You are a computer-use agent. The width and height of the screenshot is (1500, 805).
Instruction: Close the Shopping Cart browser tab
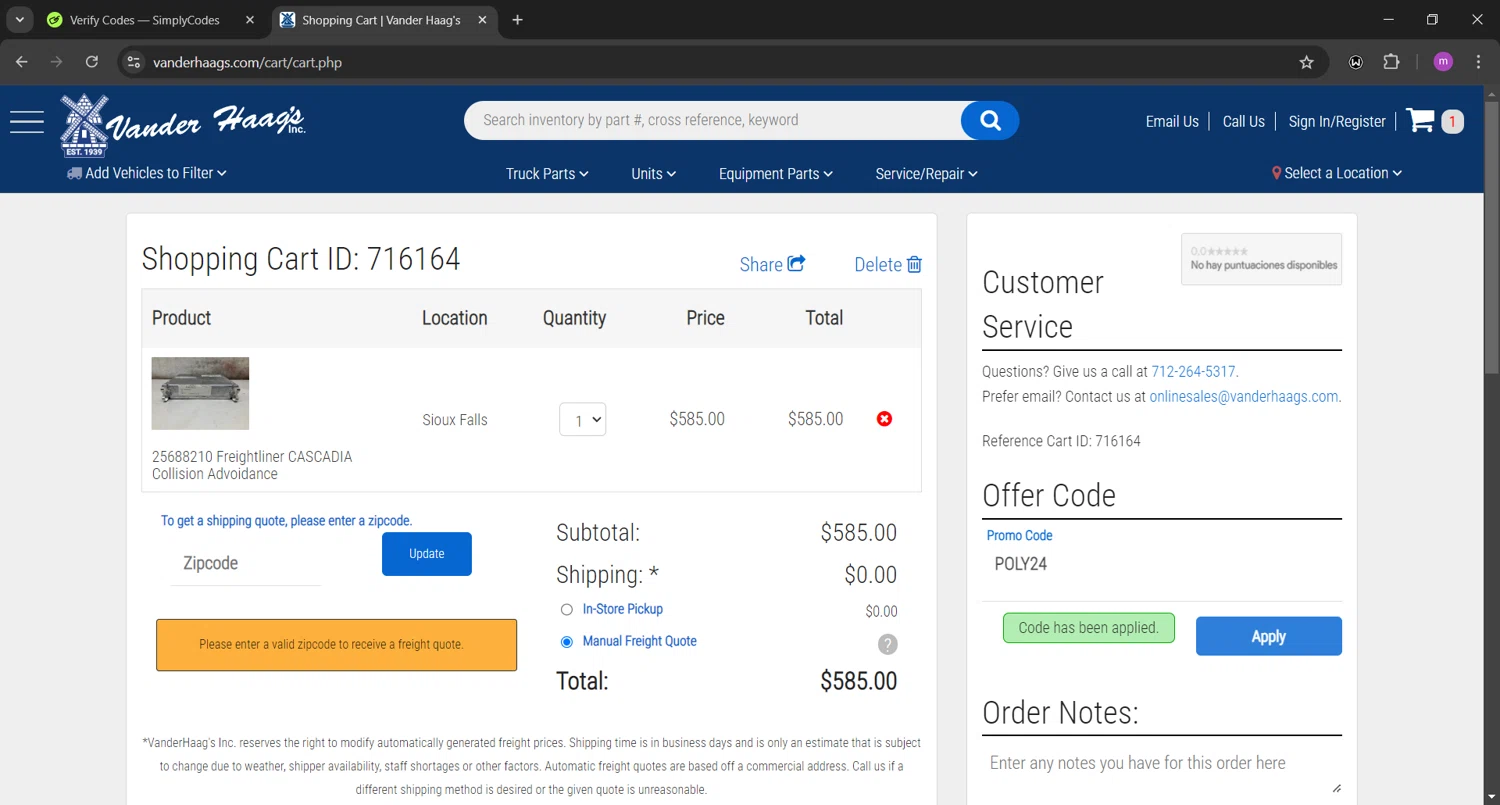(483, 20)
